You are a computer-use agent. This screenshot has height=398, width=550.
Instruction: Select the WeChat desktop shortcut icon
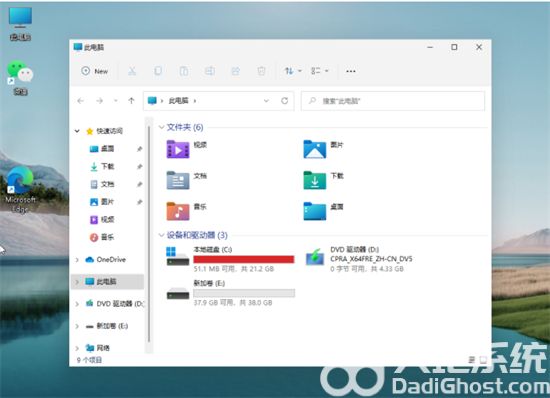[20, 78]
